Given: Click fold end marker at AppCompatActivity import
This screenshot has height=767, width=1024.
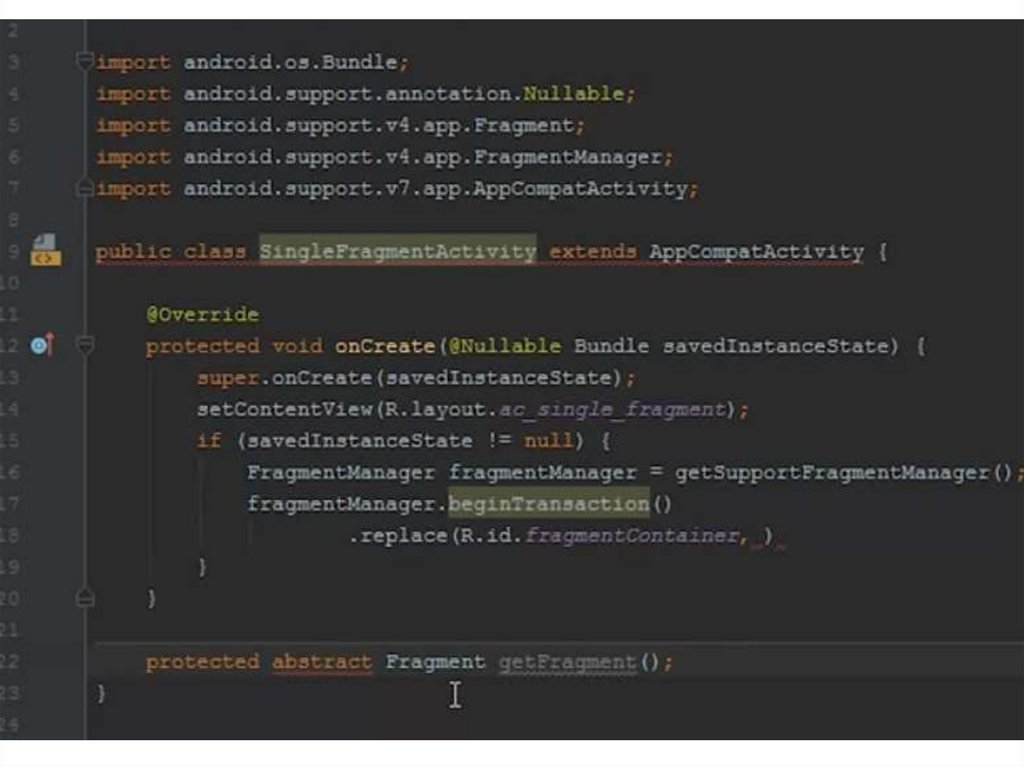Looking at the screenshot, I should 85,188.
